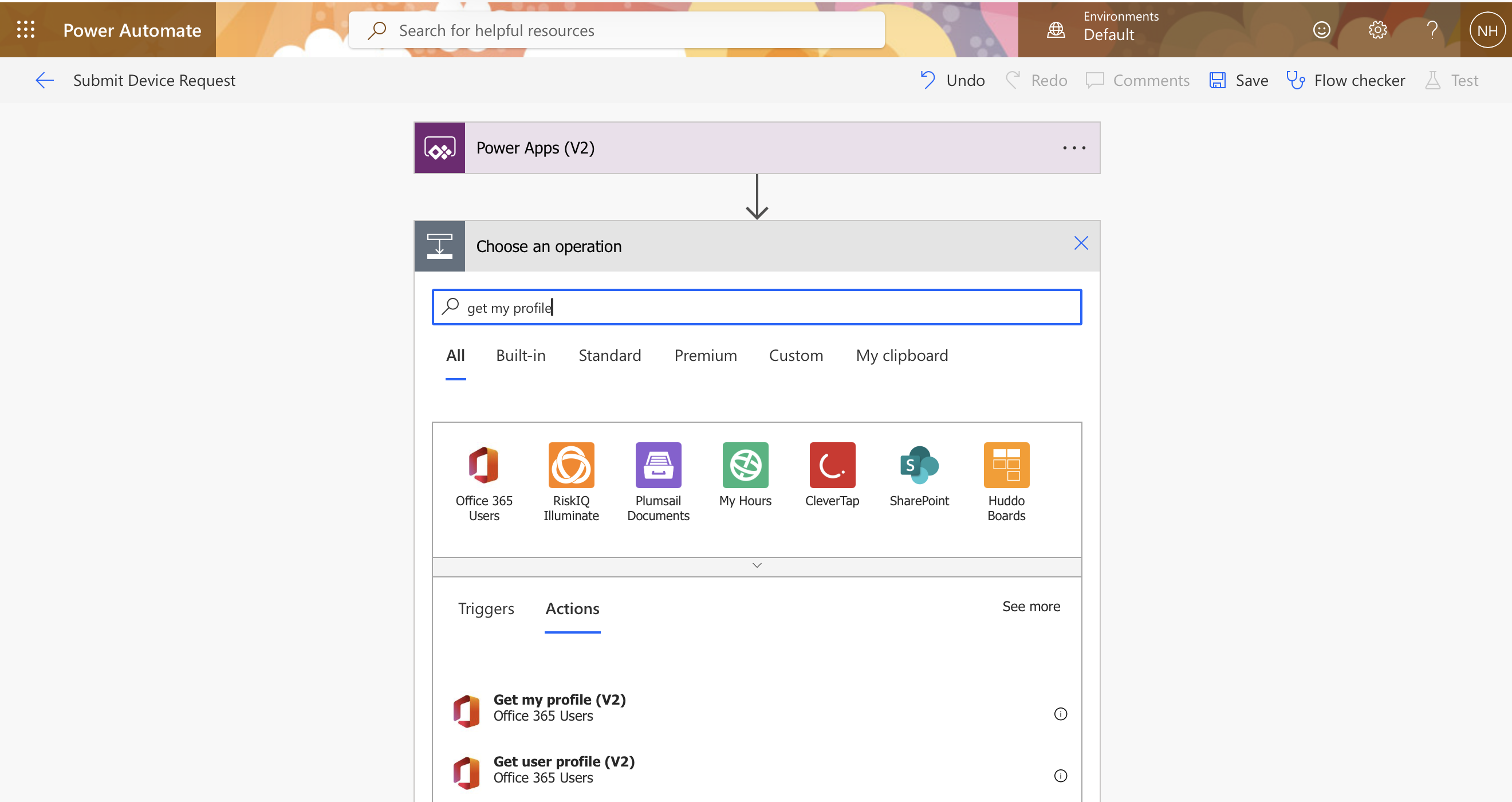Screen dimensions: 1512x802
Task: Show info for Get my profile (V2)
Action: [x=1060, y=714]
